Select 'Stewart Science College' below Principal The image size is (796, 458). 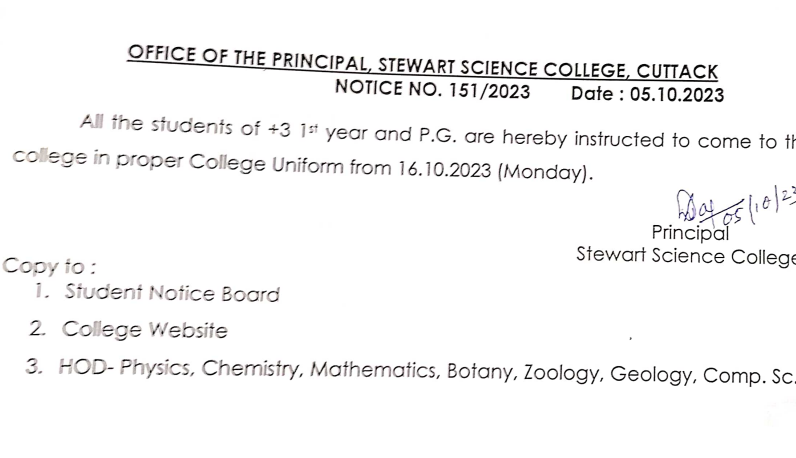(x=685, y=255)
